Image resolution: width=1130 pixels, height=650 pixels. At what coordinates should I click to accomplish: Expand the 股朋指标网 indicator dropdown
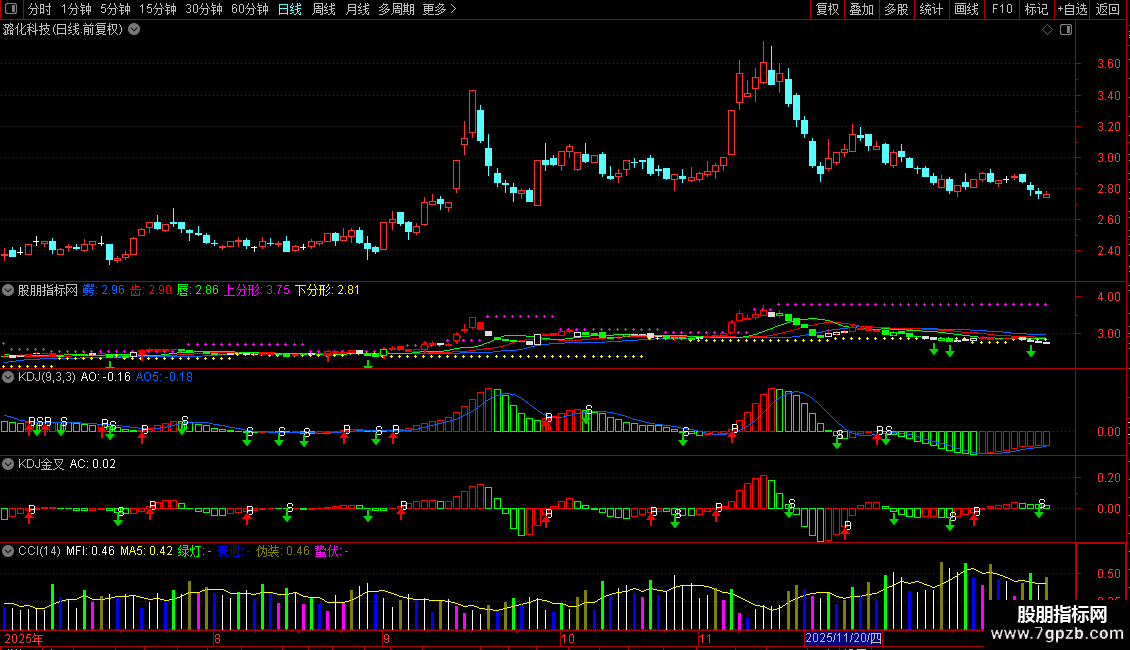pyautogui.click(x=8, y=290)
